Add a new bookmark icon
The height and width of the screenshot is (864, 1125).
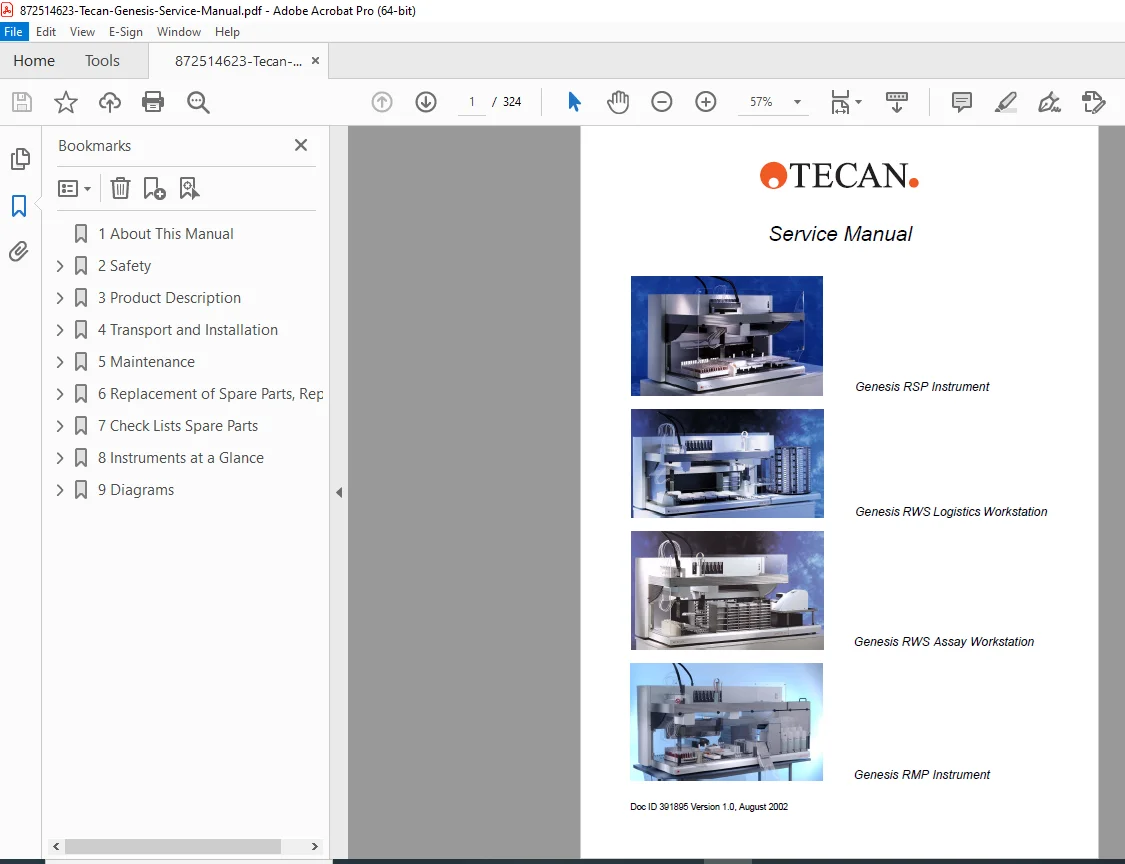154,189
